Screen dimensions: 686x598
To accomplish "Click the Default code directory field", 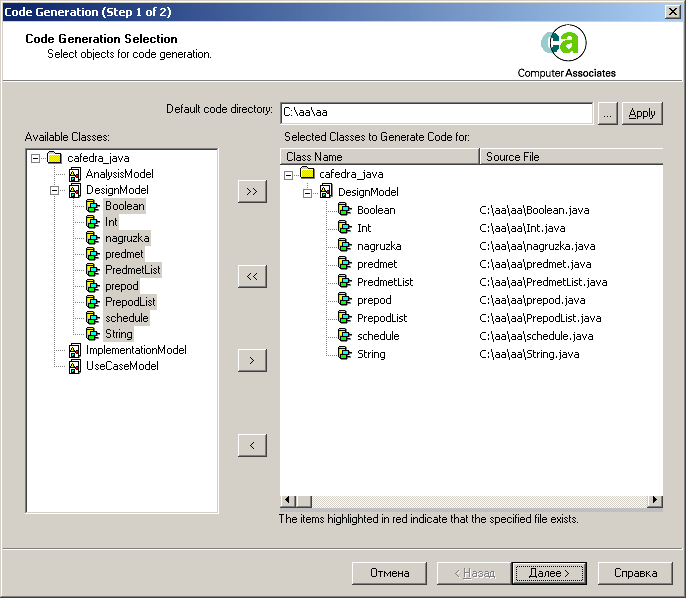I will [x=437, y=113].
